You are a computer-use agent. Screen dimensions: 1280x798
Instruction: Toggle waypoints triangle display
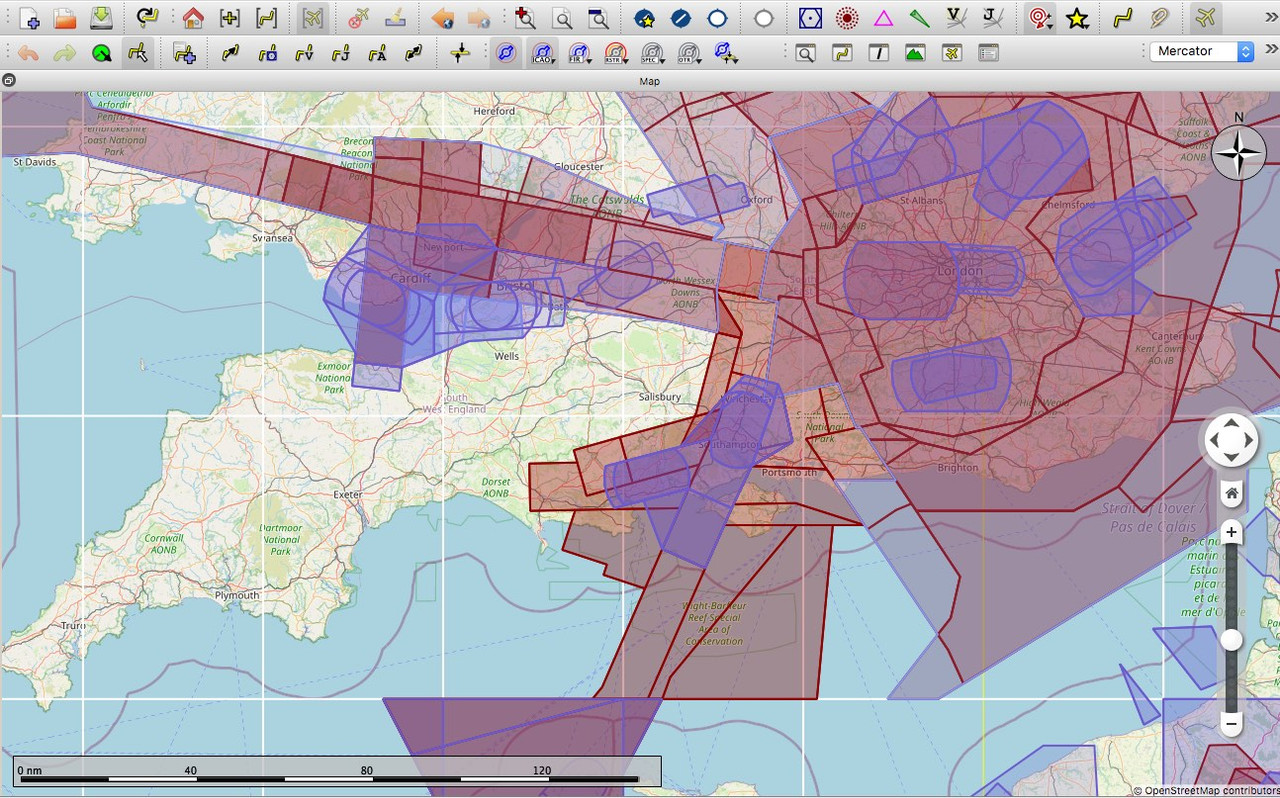(x=883, y=18)
